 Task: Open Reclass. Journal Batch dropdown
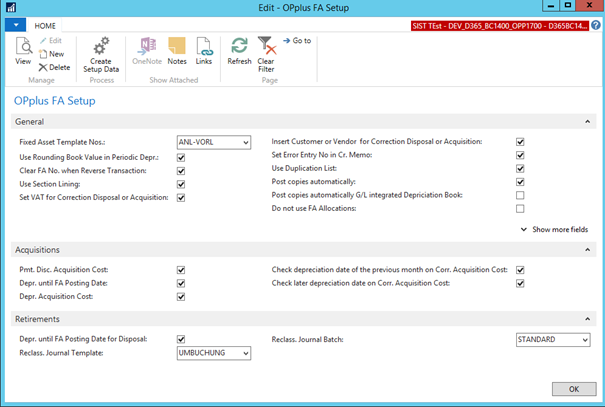tap(585, 340)
